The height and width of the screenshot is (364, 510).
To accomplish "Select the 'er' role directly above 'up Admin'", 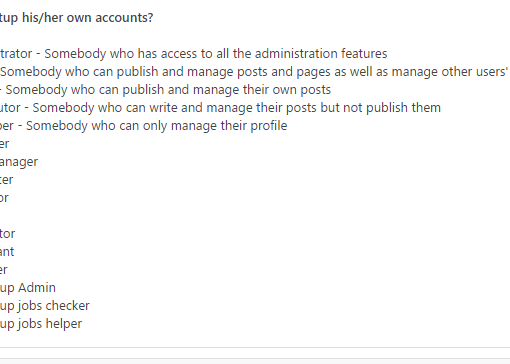I will (x=4, y=270).
